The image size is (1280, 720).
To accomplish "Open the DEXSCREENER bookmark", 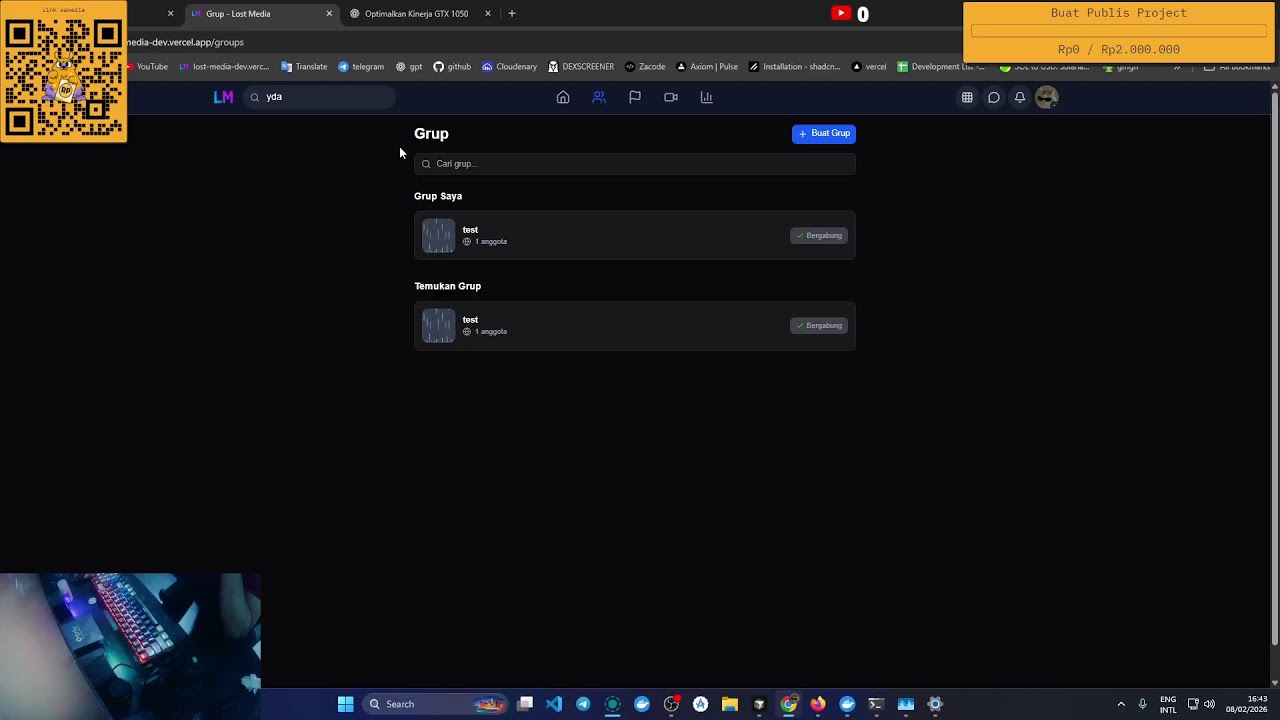I will [581, 67].
